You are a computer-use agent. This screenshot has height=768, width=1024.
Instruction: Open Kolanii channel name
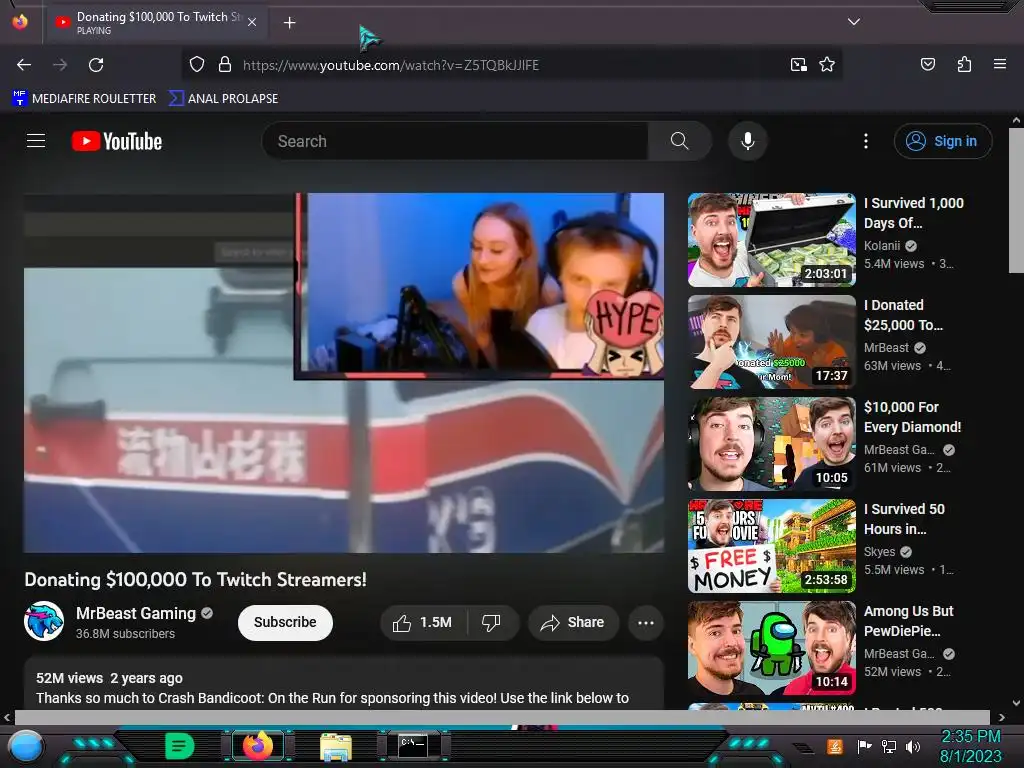(882, 246)
